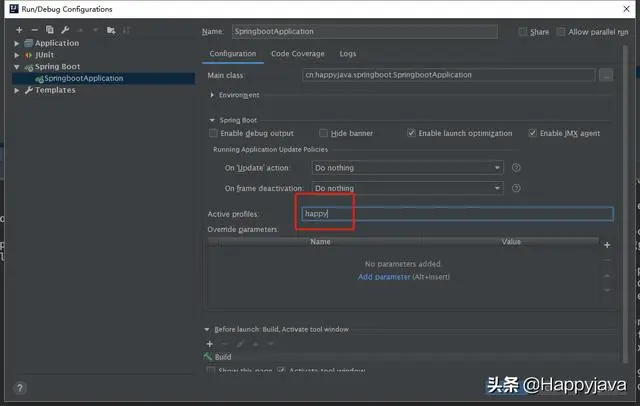
Task: Click the Value column header in parameters table
Action: click(511, 242)
